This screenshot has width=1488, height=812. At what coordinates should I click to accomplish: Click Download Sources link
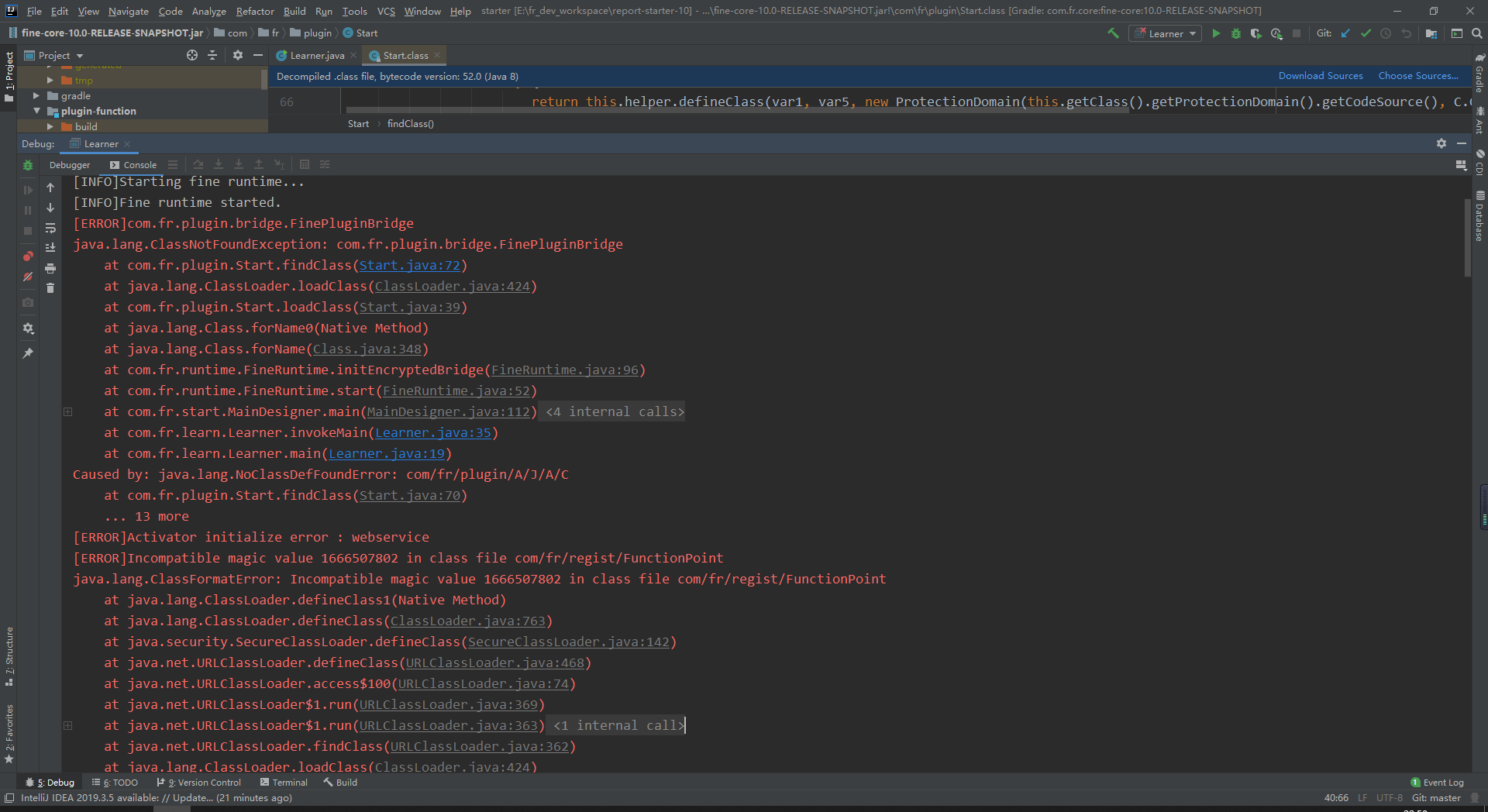pyautogui.click(x=1321, y=76)
